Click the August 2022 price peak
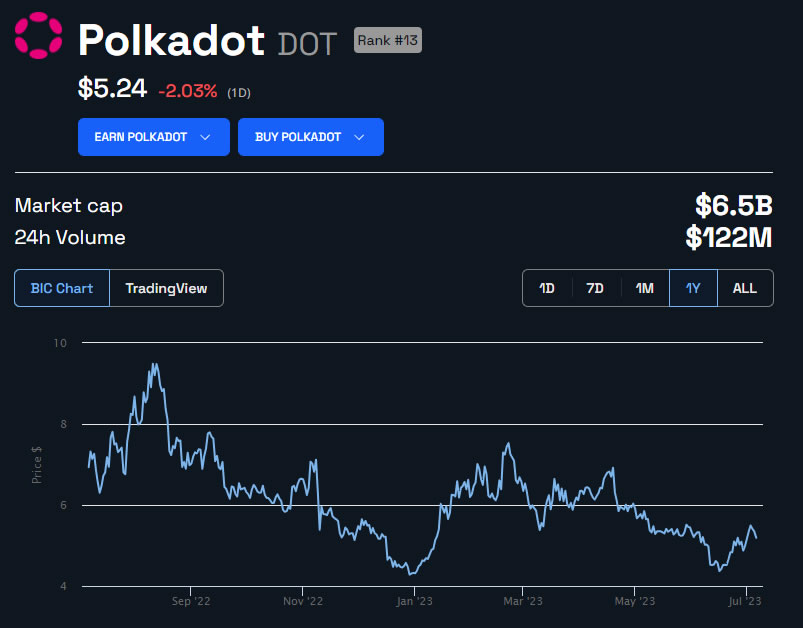 154,365
